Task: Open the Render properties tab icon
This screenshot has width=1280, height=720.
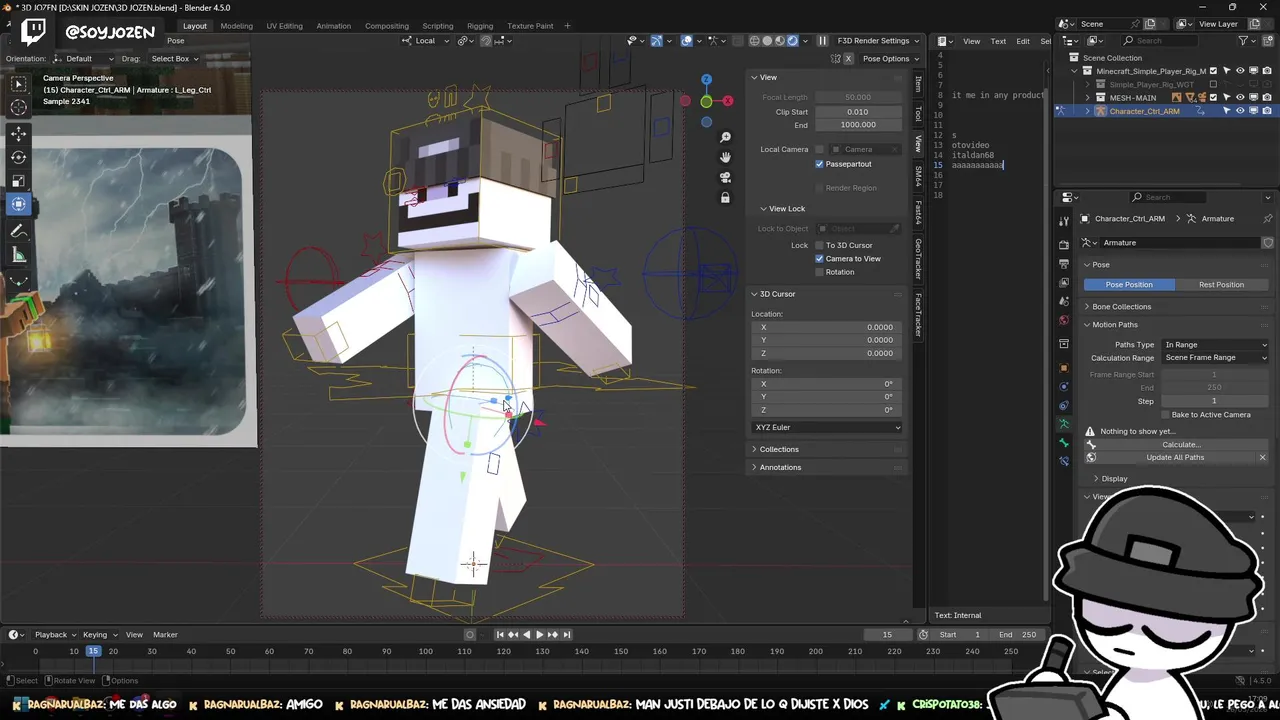Action: pyautogui.click(x=1064, y=245)
